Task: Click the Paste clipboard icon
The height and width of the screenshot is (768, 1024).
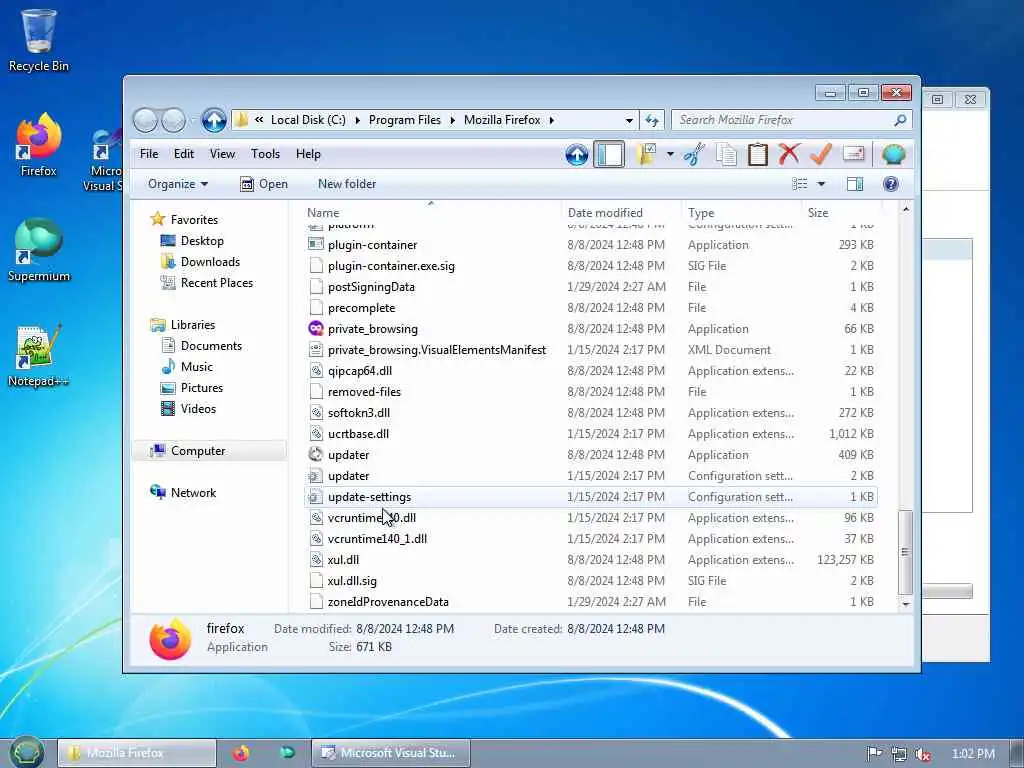Action: click(758, 155)
